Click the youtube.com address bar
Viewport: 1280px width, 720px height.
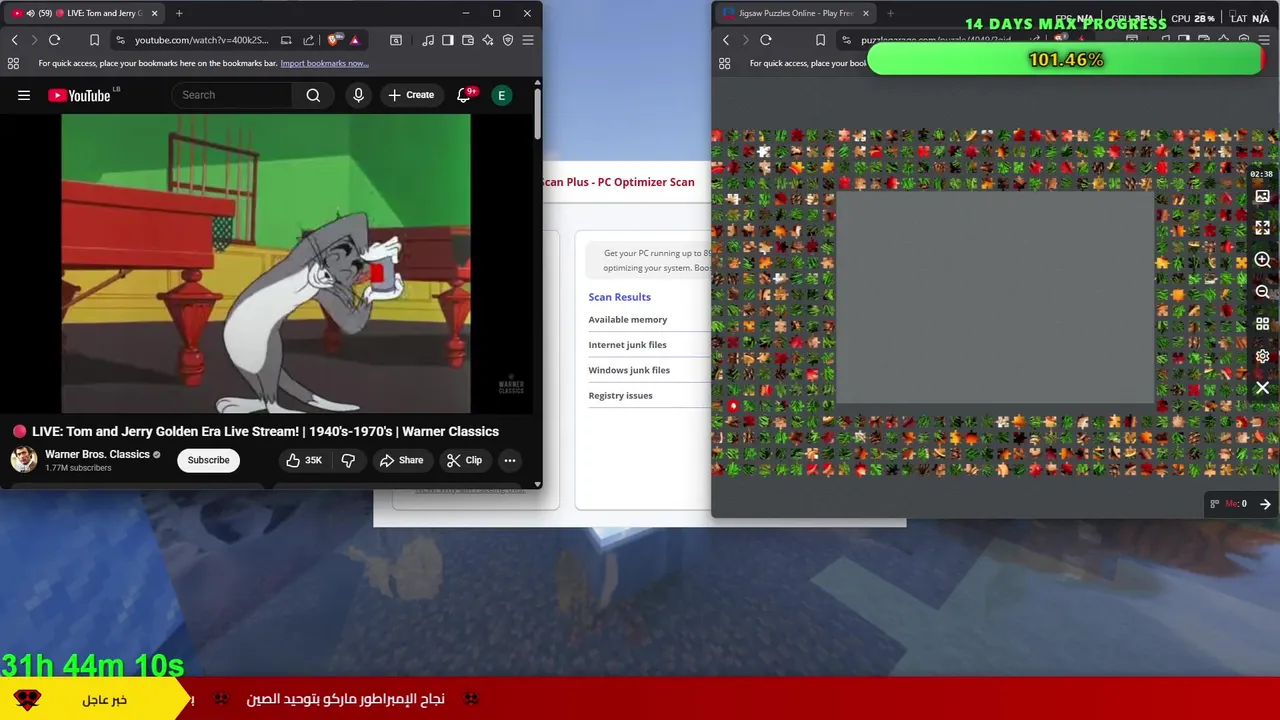click(201, 40)
